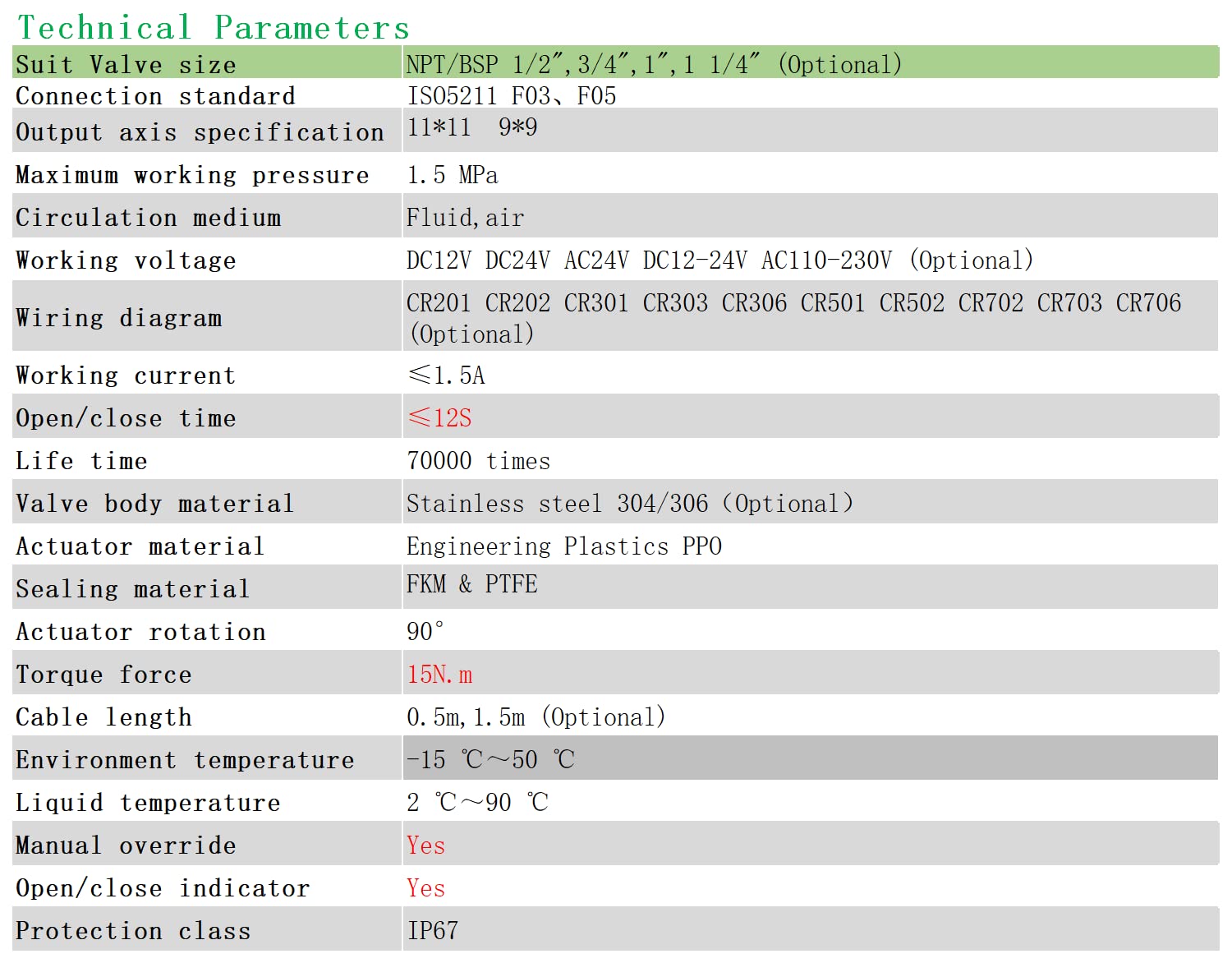Viewport: 1232px width, 963px height.
Task: Click the NPT/BSP valve size value
Action: click(654, 64)
